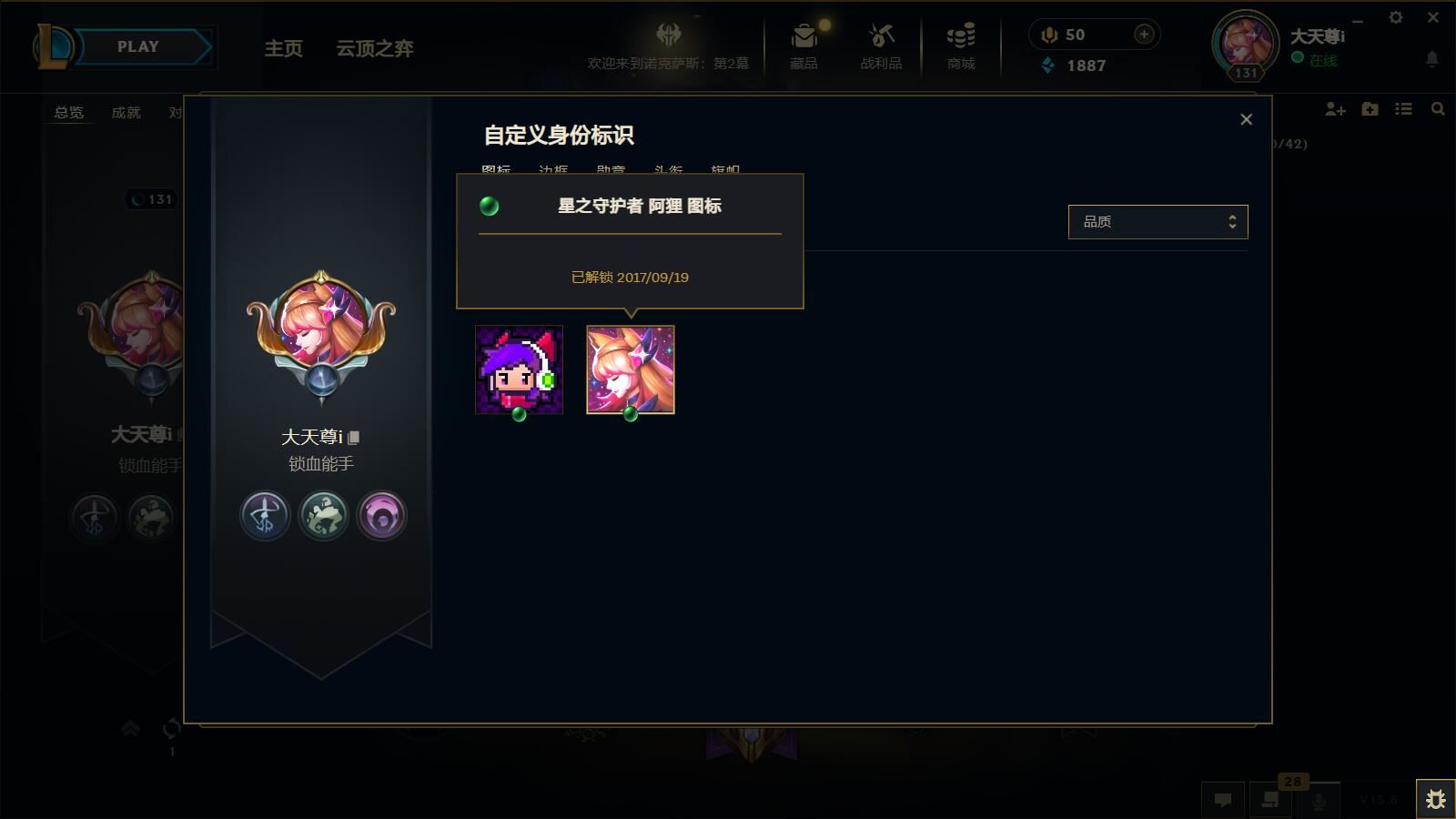Select the purple third token badge
This screenshot has height=819, width=1456.
pos(381,515)
